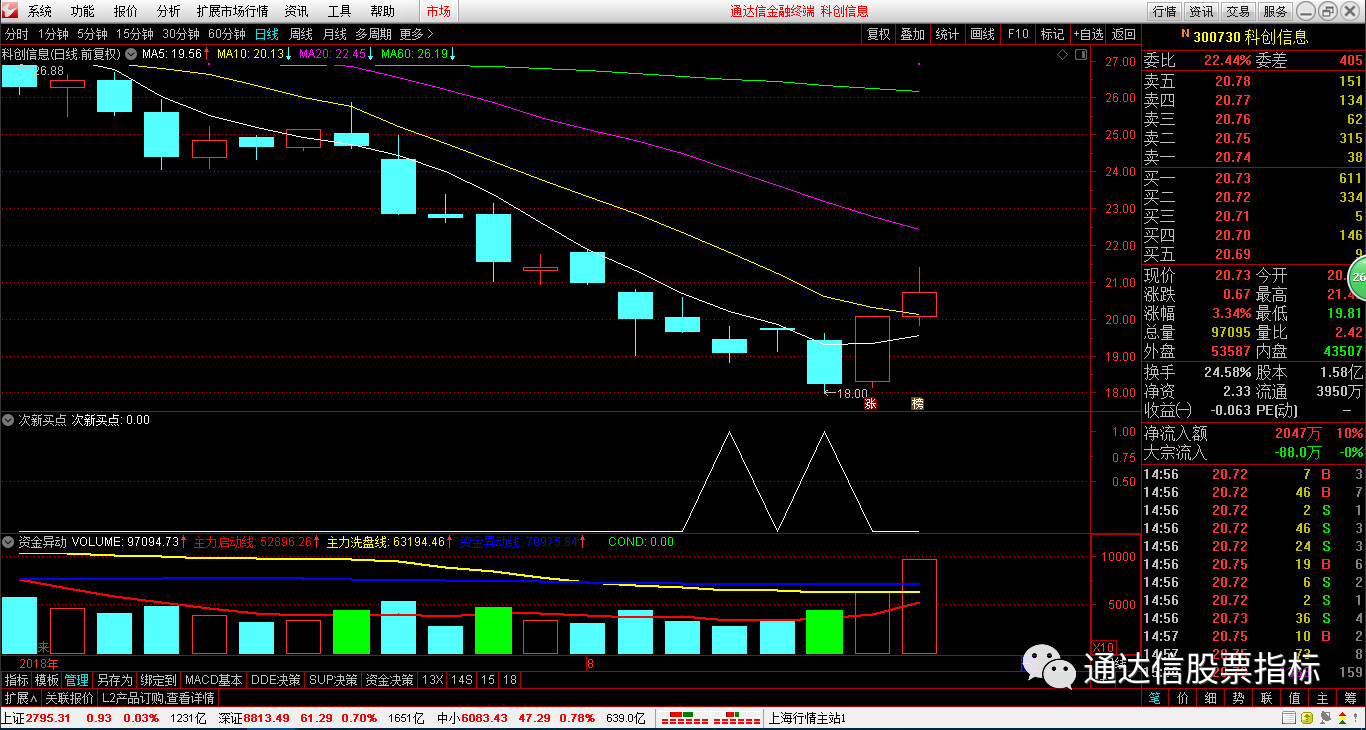Select the 日线 period tab
Viewport: 1366px width, 730px height.
[267, 34]
